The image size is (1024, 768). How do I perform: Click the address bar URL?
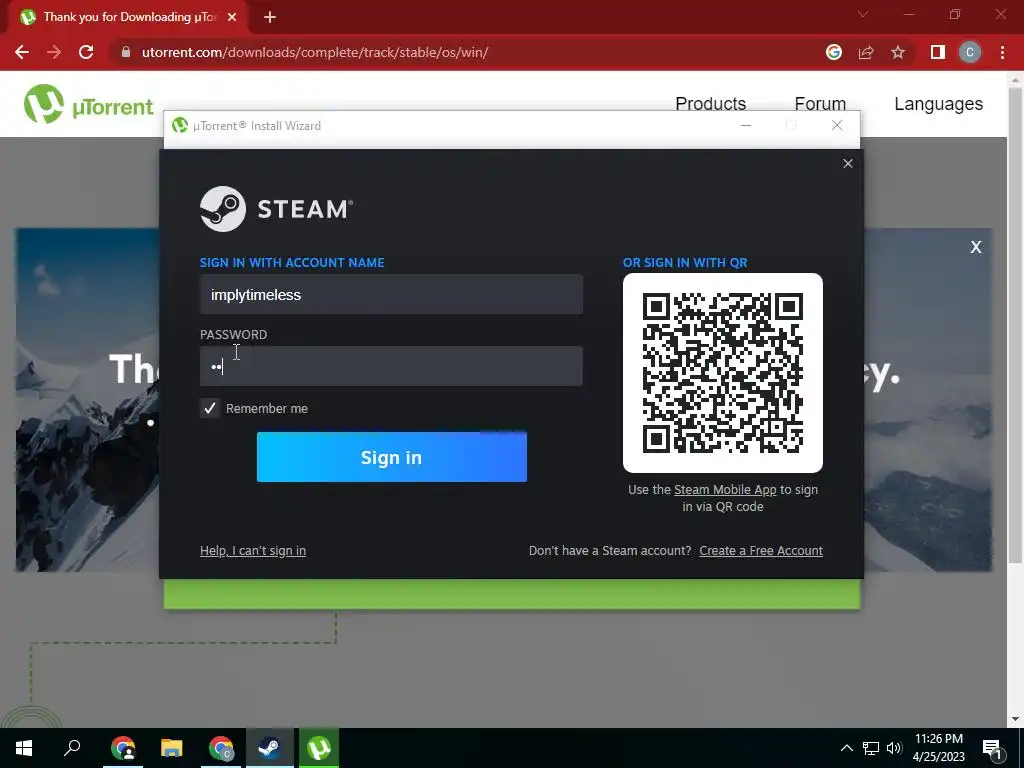tap(315, 52)
